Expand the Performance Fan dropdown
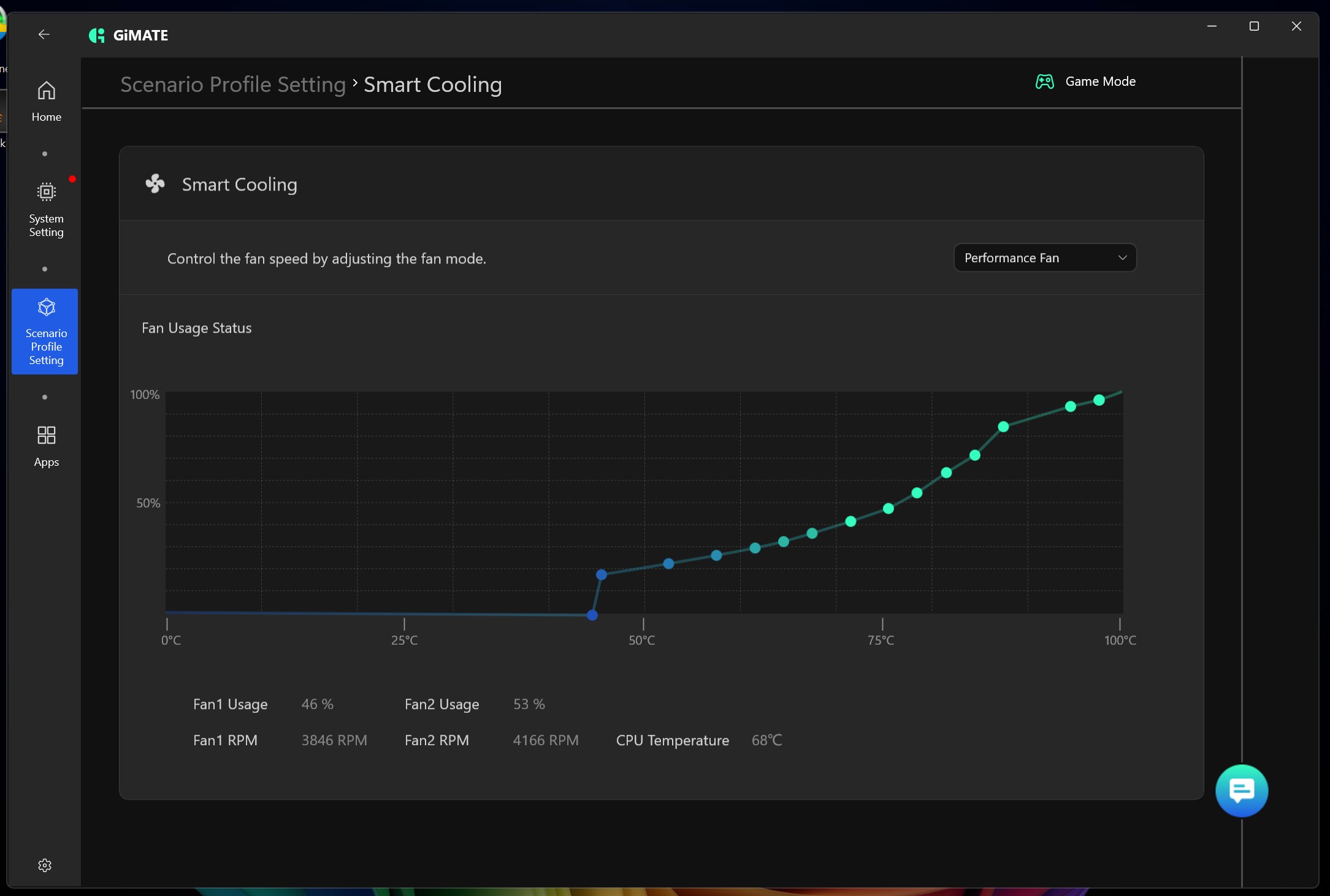The image size is (1330, 896). [x=1044, y=258]
